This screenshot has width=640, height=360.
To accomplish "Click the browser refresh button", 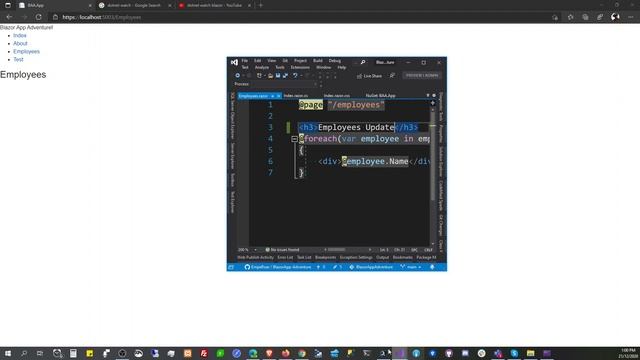I will coord(38,17).
